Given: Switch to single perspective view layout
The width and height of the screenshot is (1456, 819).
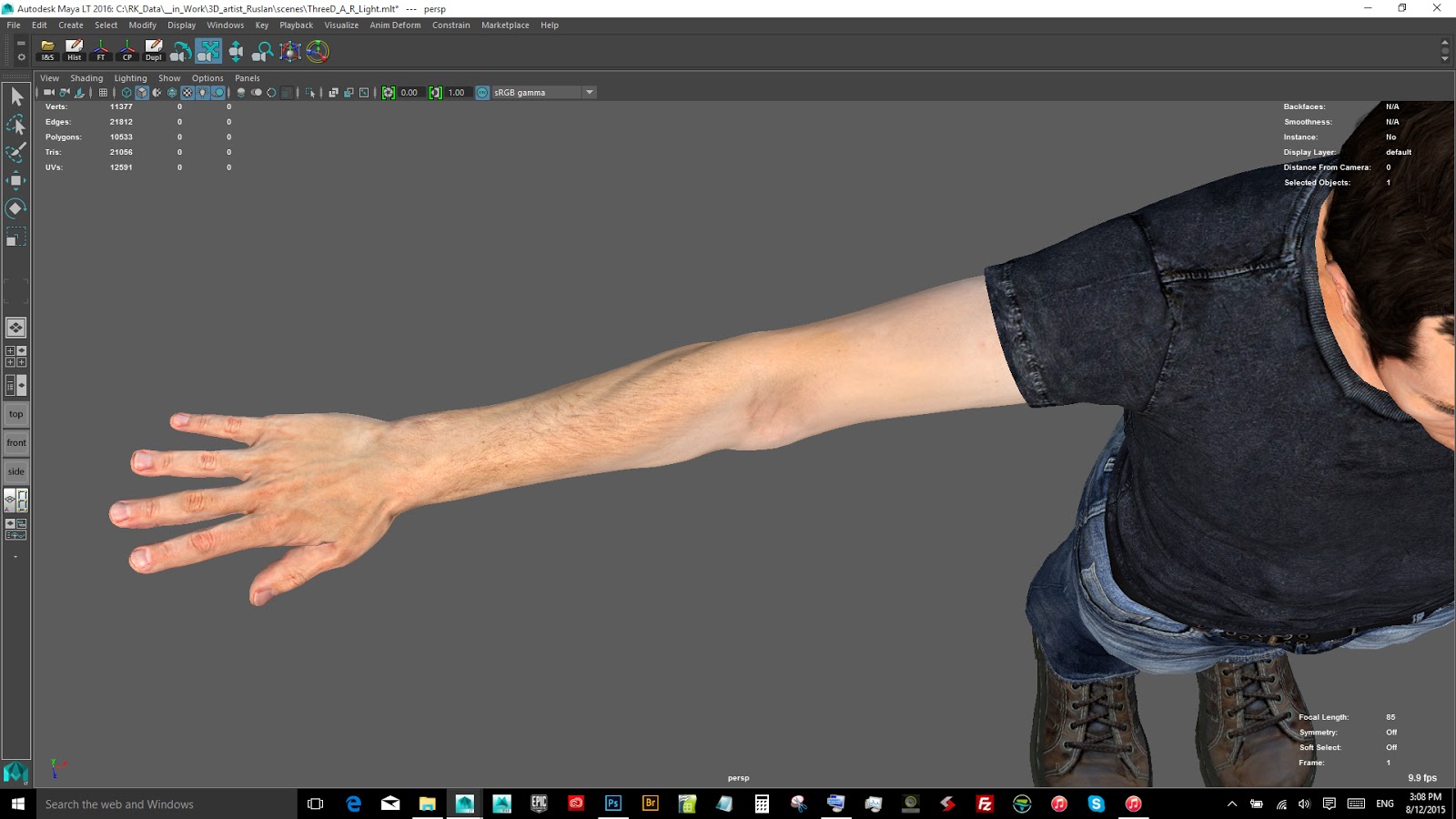Looking at the screenshot, I should click(x=16, y=328).
